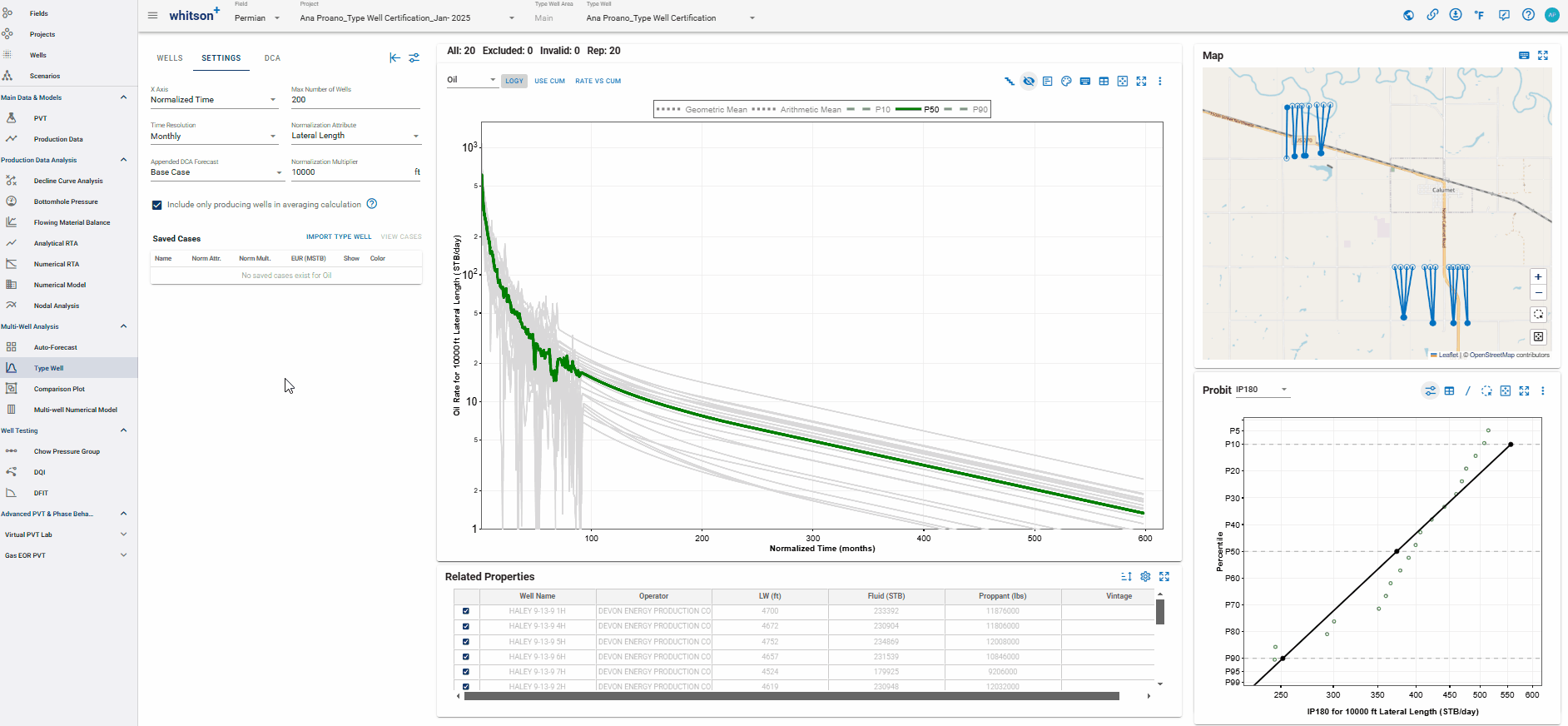Open the Project selection dropdown
Viewport: 1568px width, 726px height.
click(408, 17)
